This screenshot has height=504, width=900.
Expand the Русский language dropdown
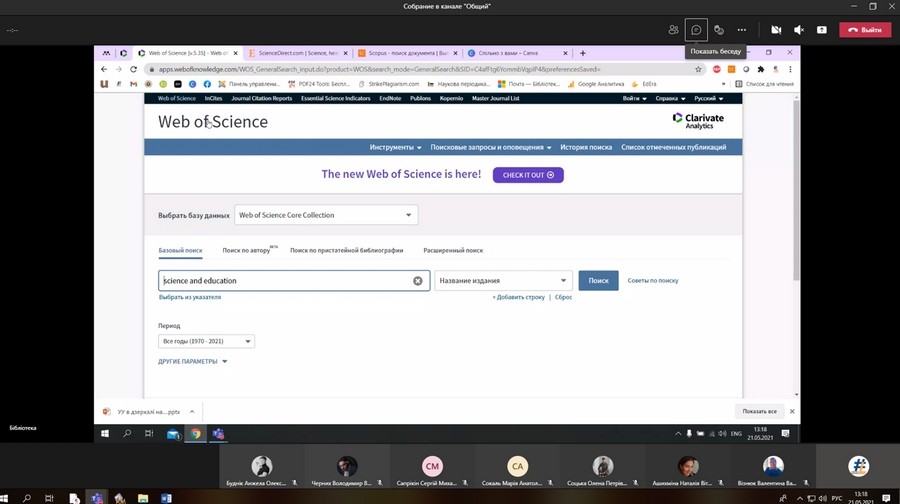(x=708, y=98)
